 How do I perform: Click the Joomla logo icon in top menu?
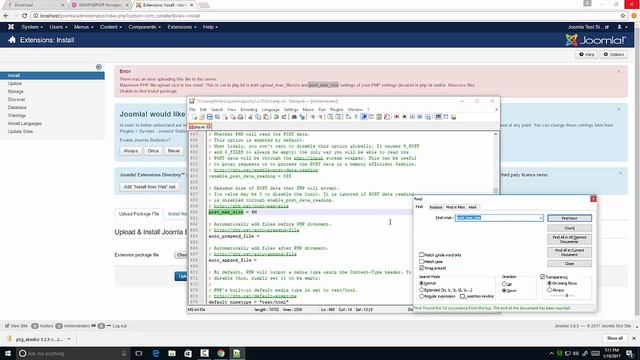click(11, 27)
